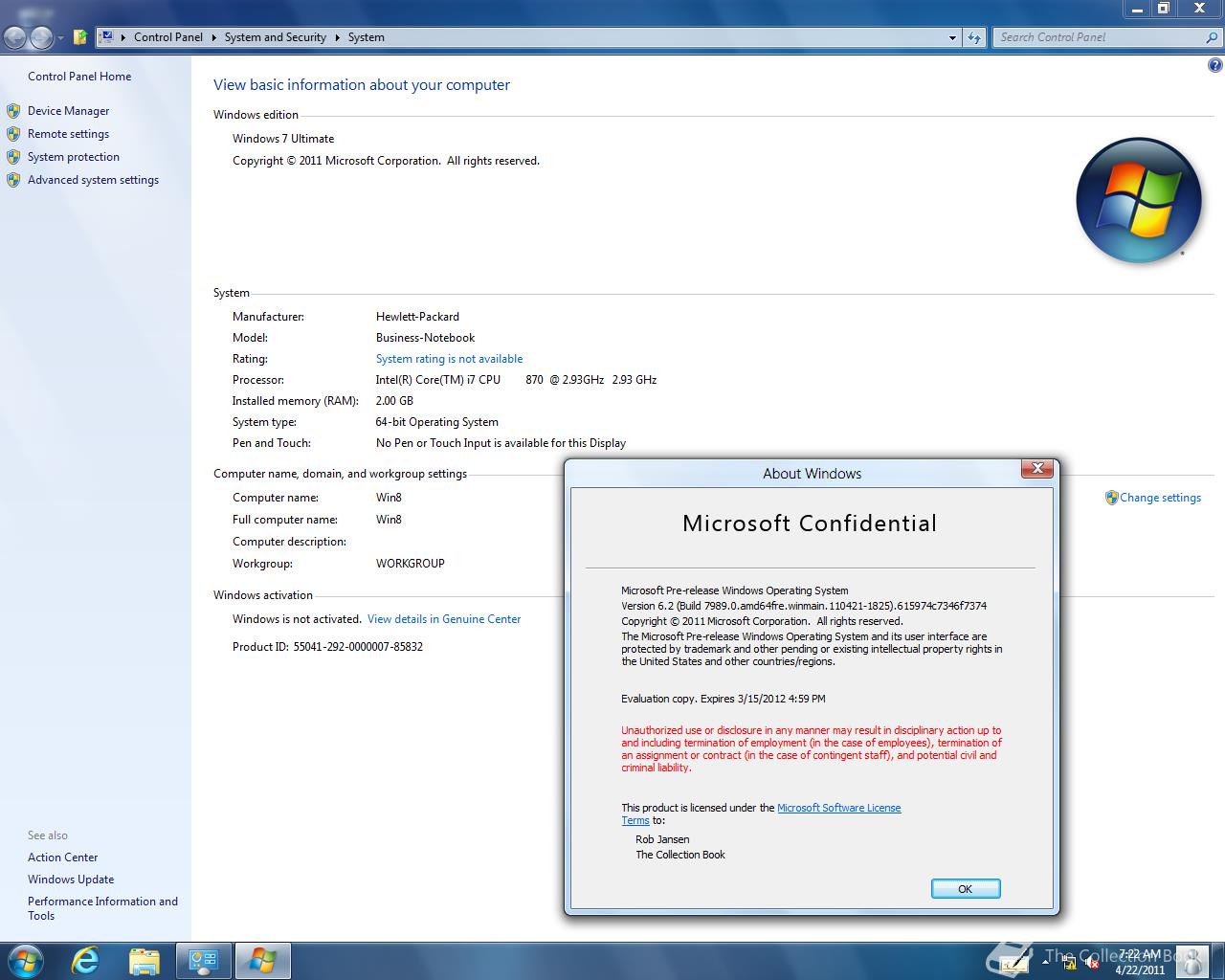
Task: Click the Control Panel icon in address bar
Action: pyautogui.click(x=106, y=37)
